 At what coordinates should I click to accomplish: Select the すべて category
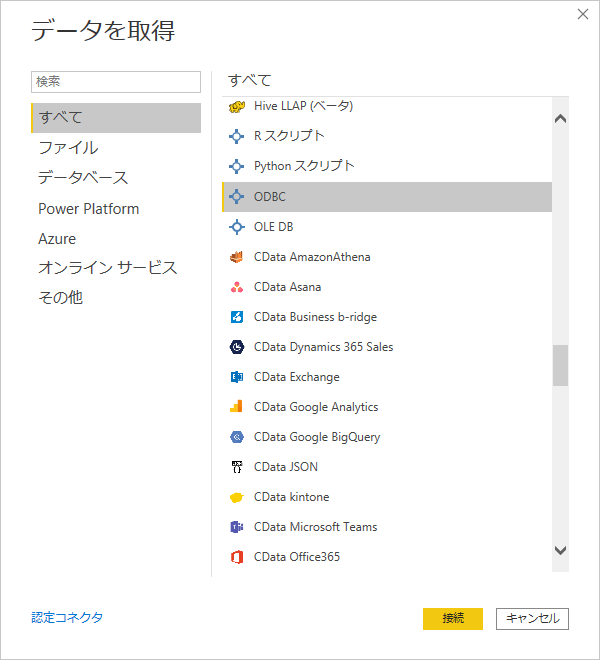click(116, 118)
